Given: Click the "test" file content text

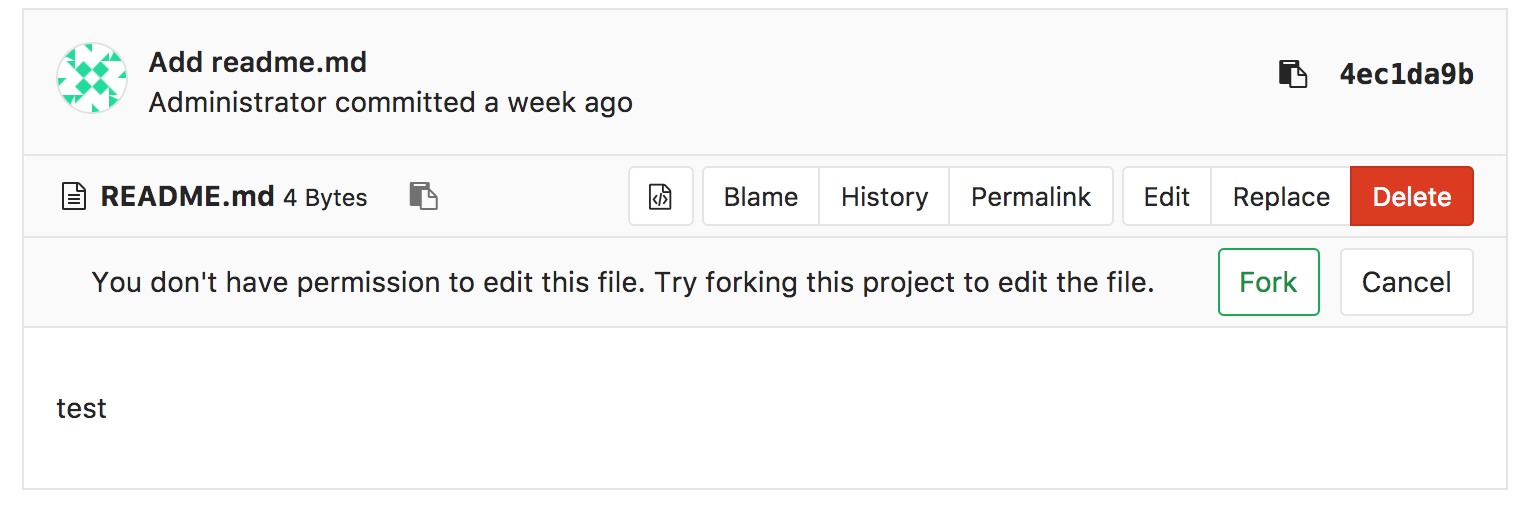Looking at the screenshot, I should (82, 408).
